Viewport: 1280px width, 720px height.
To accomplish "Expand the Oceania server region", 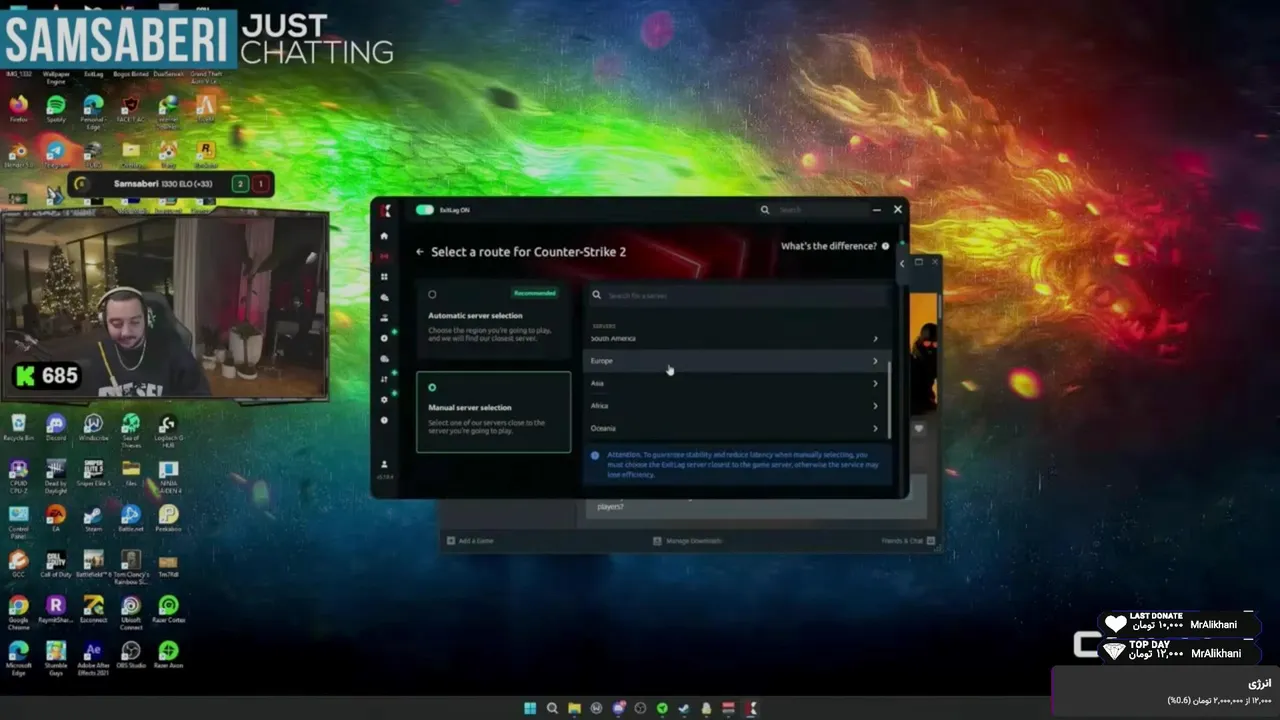I will pos(735,428).
